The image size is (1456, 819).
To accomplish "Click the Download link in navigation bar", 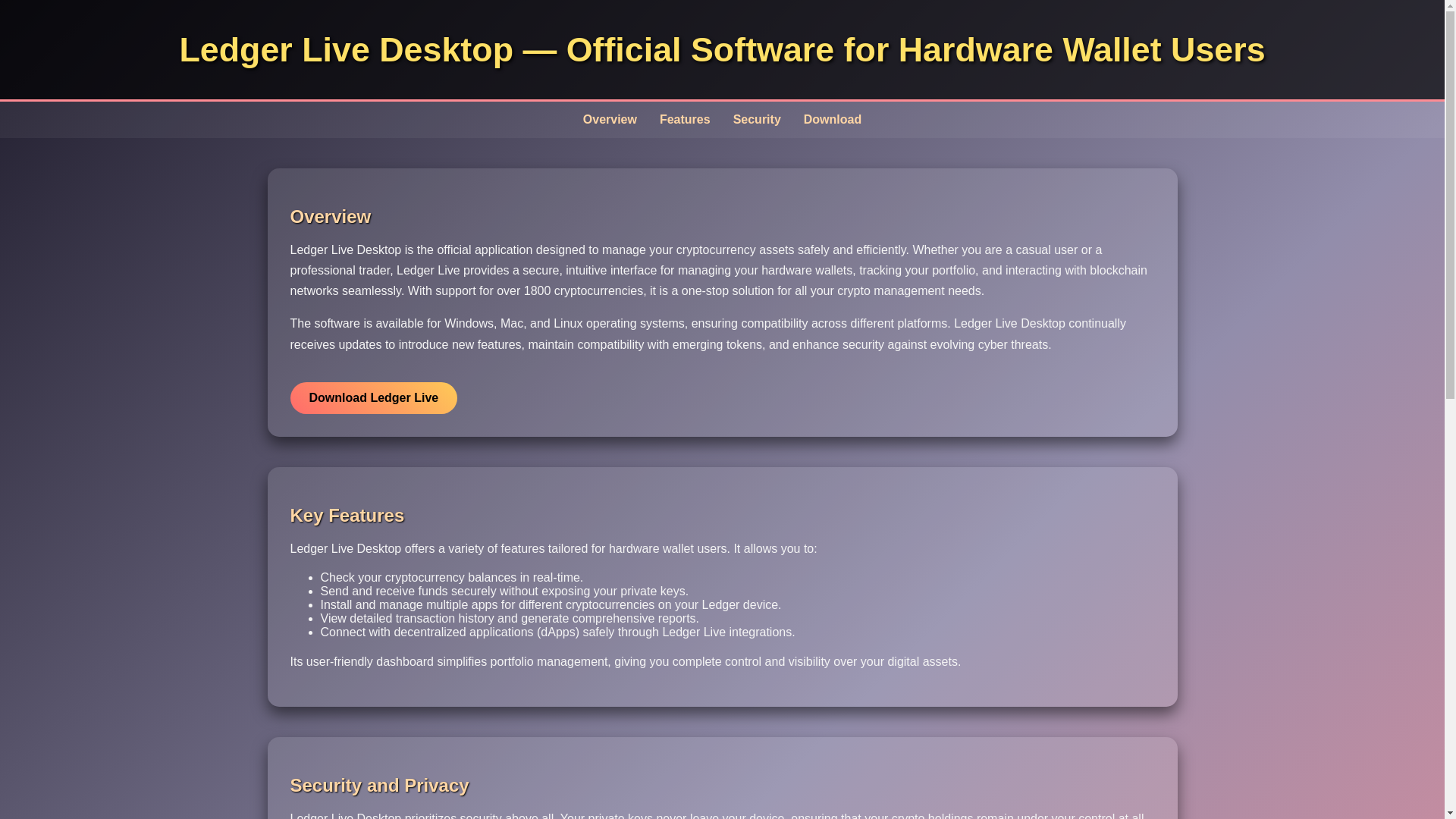I will (x=832, y=120).
